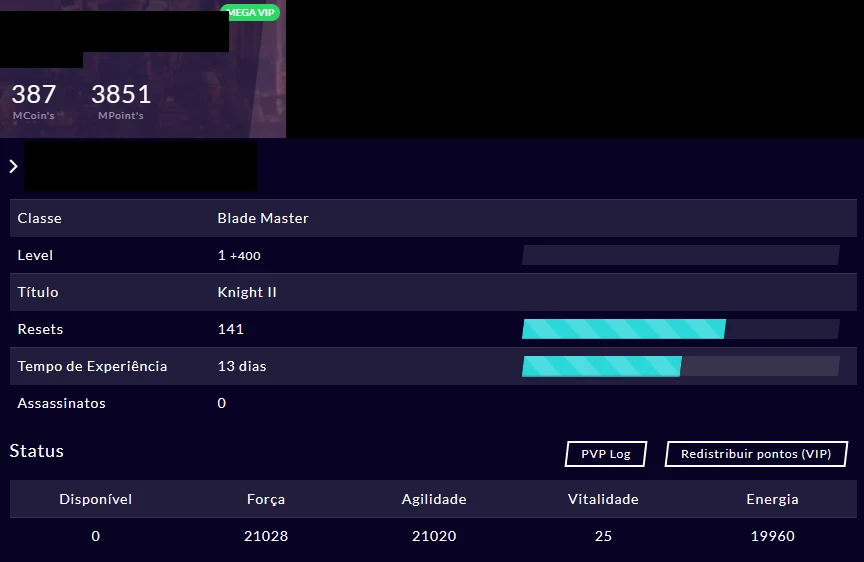Expand the chevron arrow beside character name
864x562 pixels.
14,166
